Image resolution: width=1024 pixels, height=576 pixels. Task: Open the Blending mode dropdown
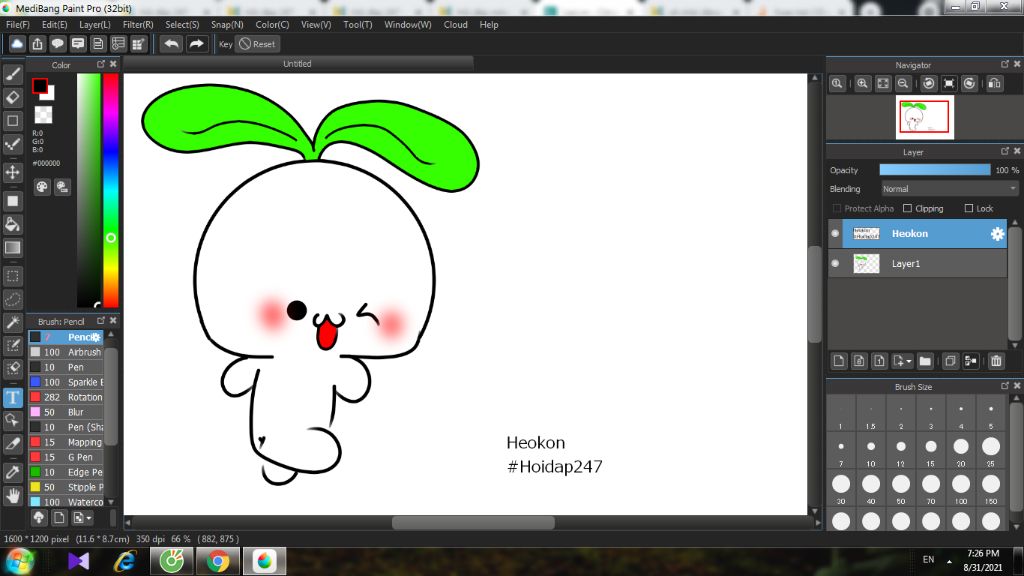950,189
